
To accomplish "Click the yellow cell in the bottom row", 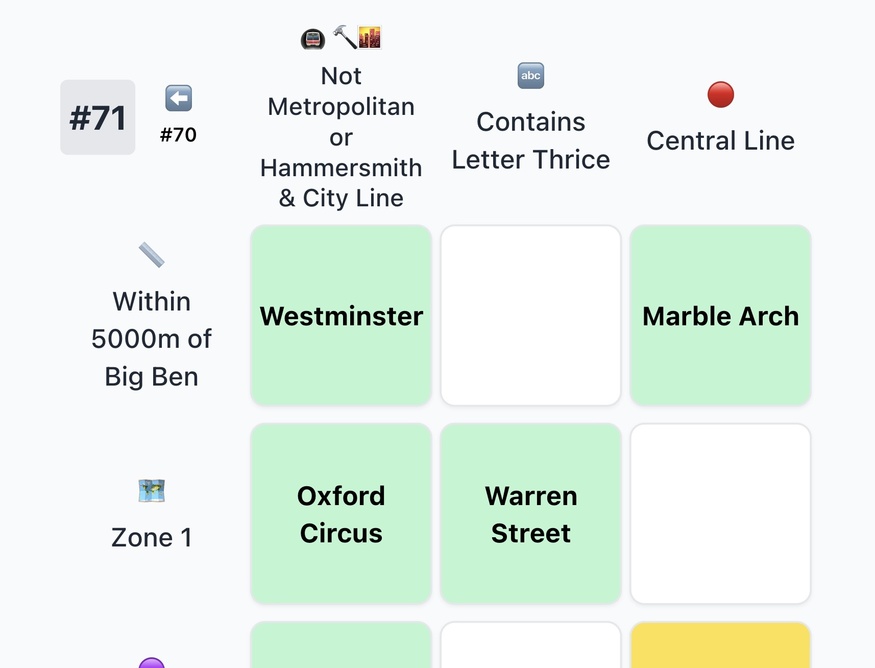I will [x=720, y=646].
